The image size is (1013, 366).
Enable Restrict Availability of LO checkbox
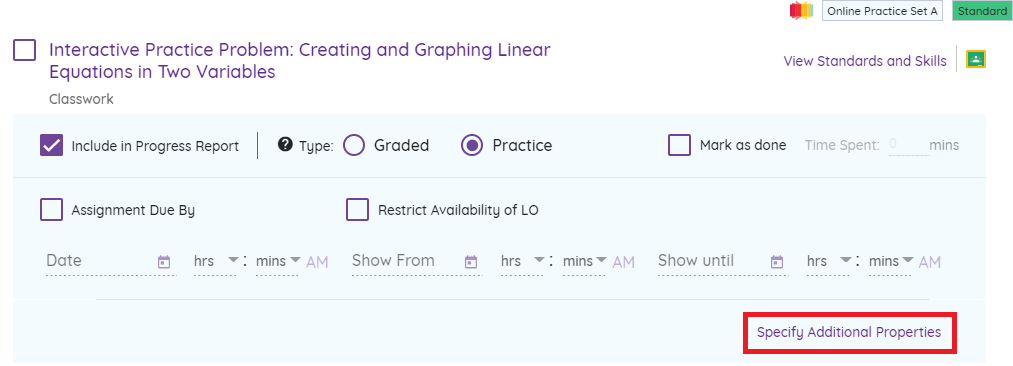pos(357,210)
